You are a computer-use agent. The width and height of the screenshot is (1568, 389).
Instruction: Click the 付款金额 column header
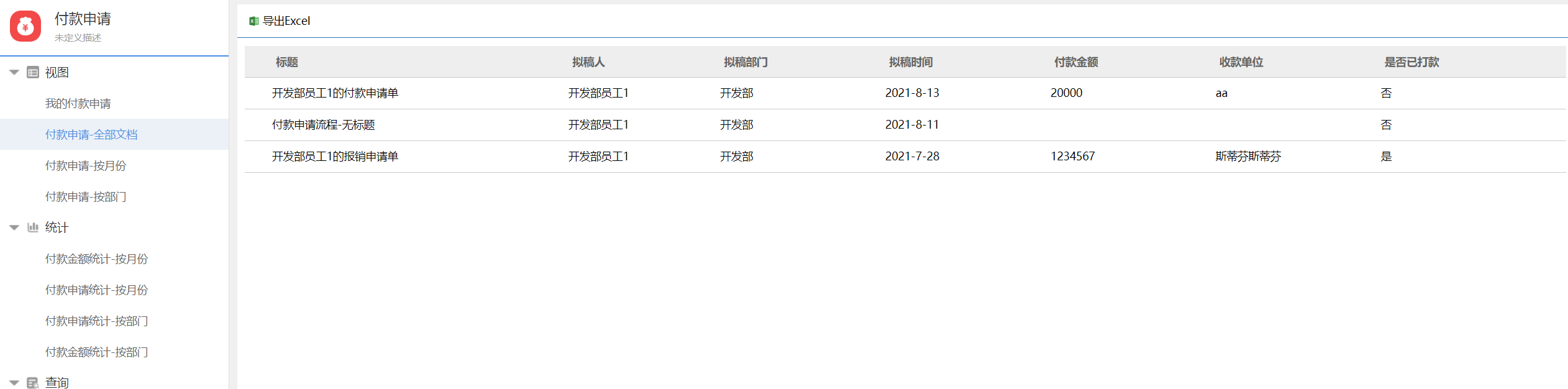(1076, 62)
